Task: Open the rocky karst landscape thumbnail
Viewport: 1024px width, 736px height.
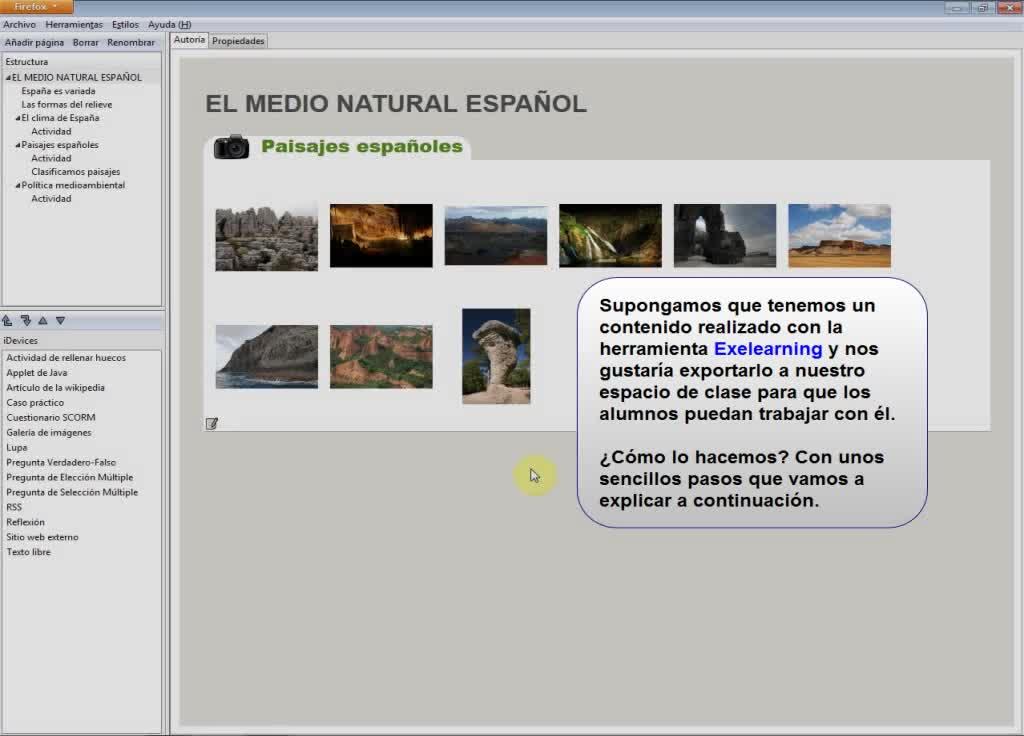Action: pyautogui.click(x=266, y=238)
